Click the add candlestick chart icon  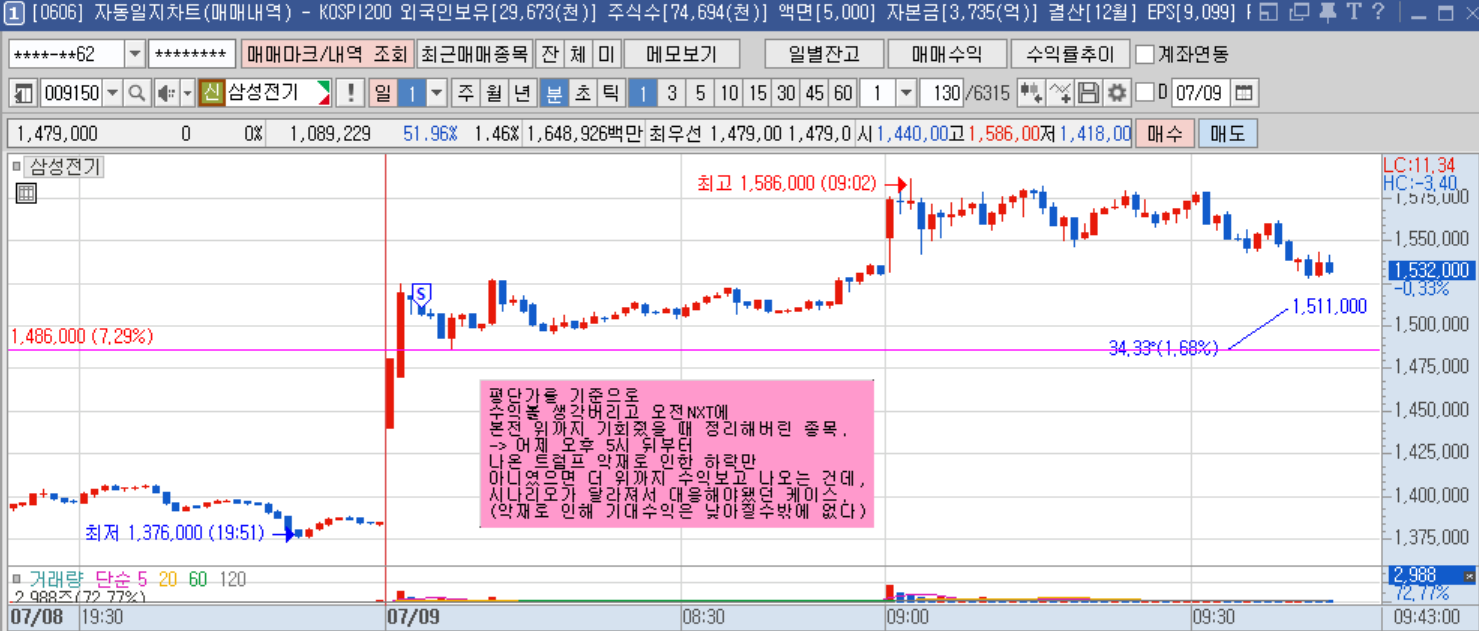[x=1031, y=93]
